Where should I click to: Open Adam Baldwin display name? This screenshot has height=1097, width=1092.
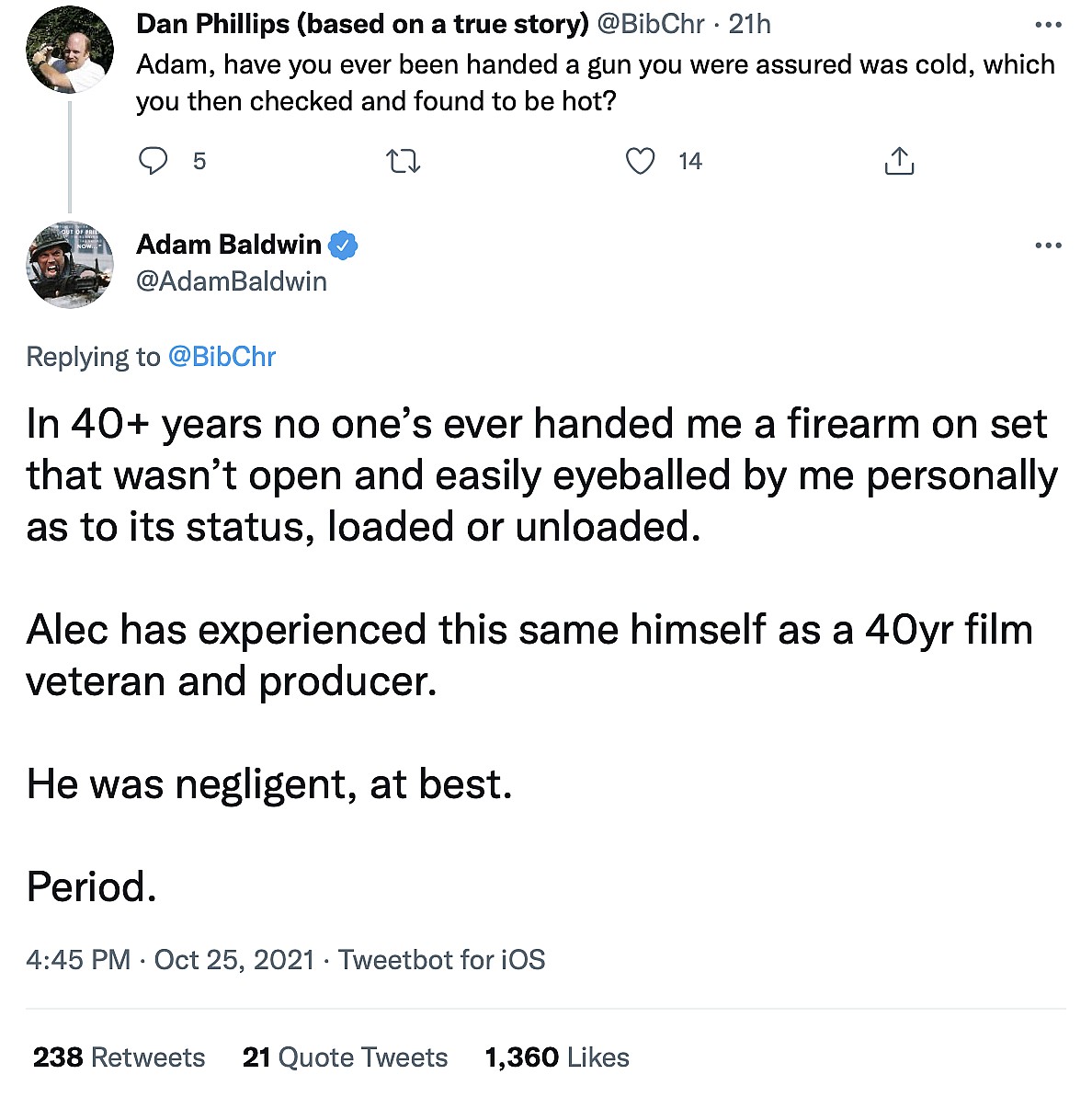pos(229,245)
